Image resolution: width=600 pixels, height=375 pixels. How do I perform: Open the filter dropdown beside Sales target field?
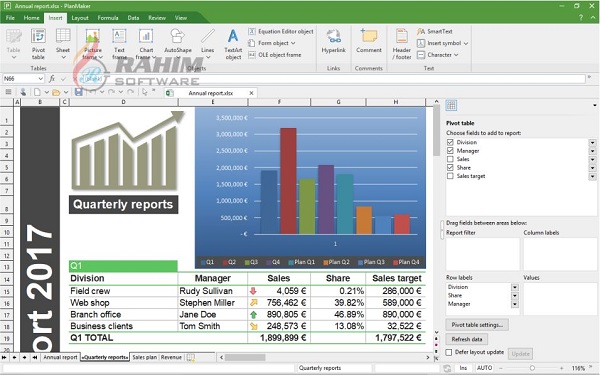tap(592, 176)
